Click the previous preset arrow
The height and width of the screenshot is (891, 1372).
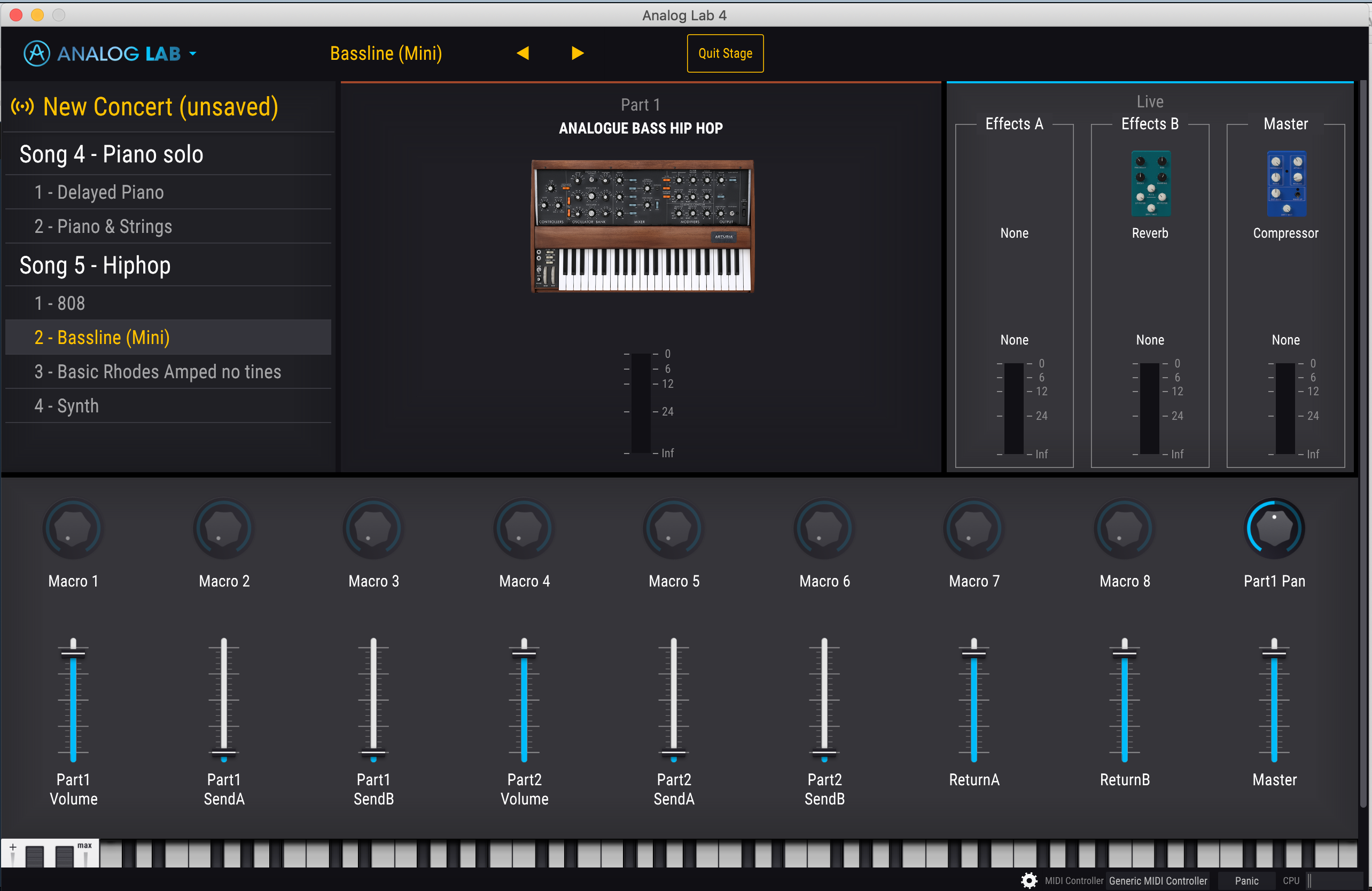click(x=524, y=52)
